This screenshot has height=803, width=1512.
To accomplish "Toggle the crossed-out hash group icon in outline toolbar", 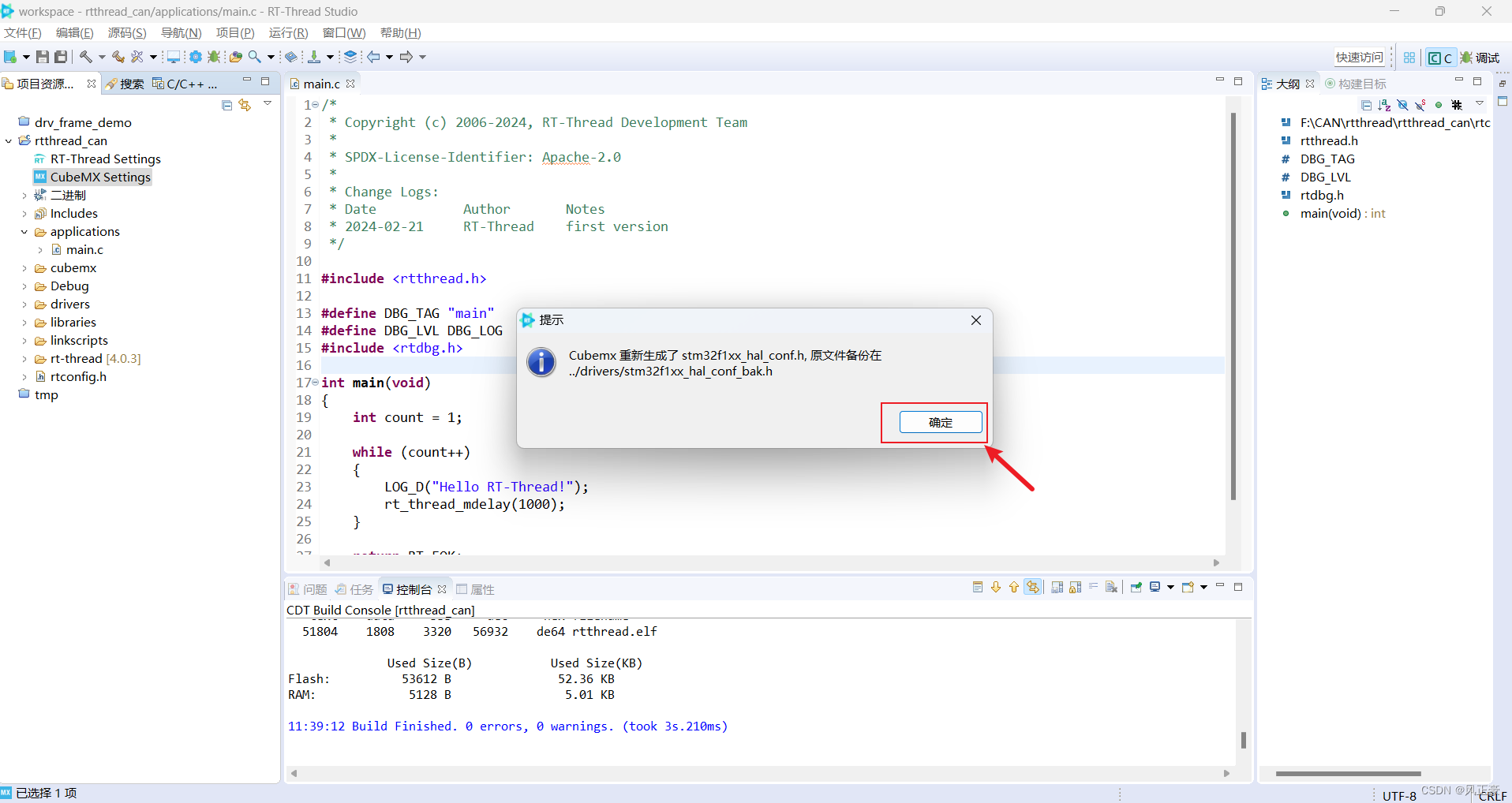I will pyautogui.click(x=1457, y=105).
